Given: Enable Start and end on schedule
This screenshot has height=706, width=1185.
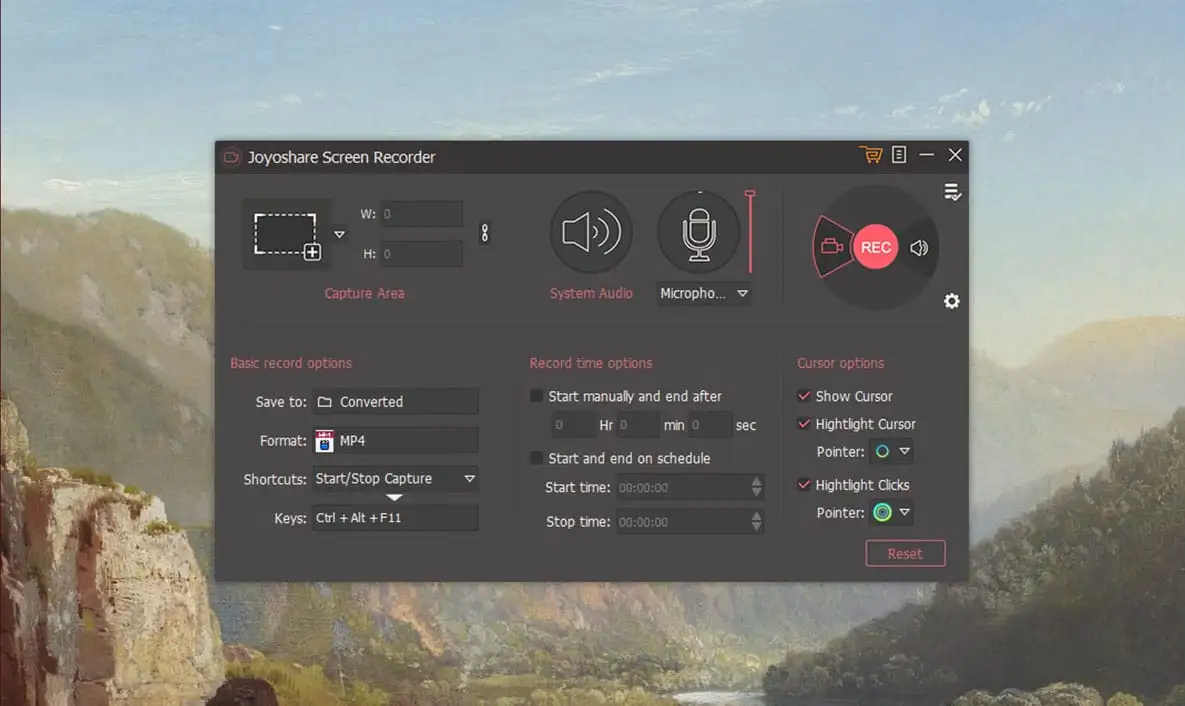Looking at the screenshot, I should [537, 458].
